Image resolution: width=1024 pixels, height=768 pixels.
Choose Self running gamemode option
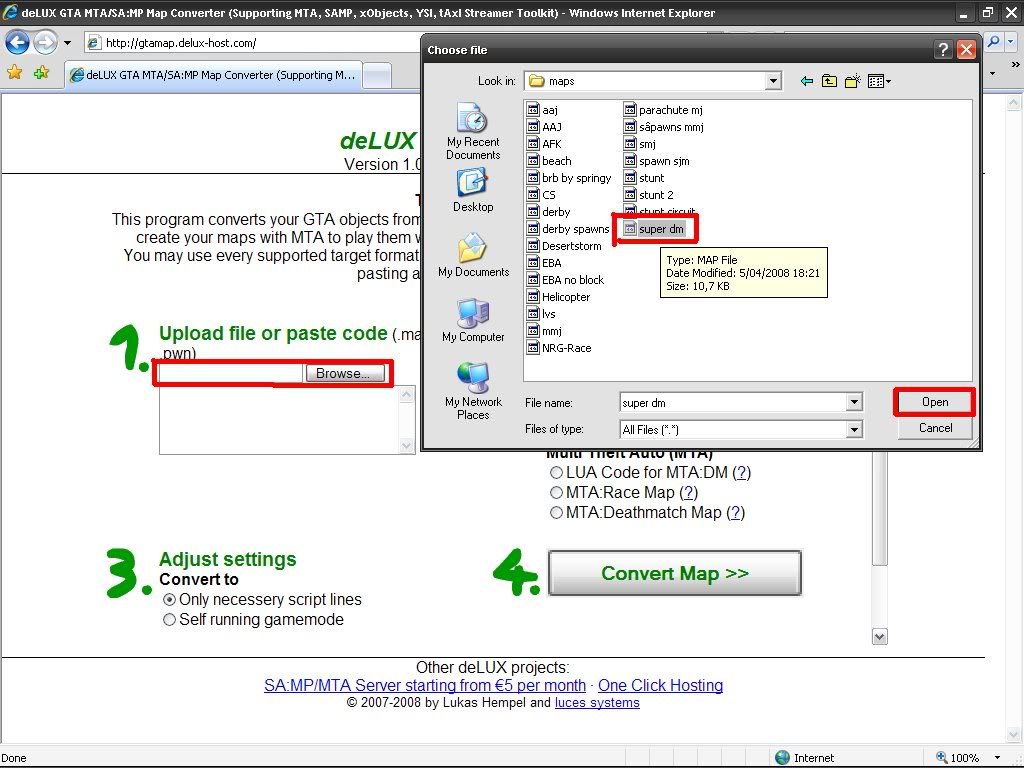[169, 620]
